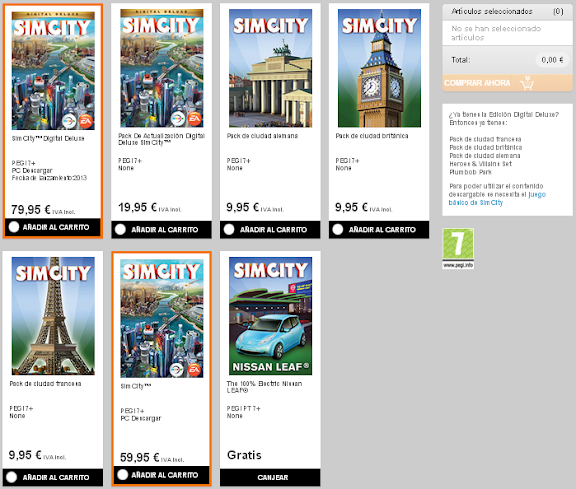Select radio button for Pack de ciudad alemana
The width and height of the screenshot is (576, 489).
click(x=229, y=229)
